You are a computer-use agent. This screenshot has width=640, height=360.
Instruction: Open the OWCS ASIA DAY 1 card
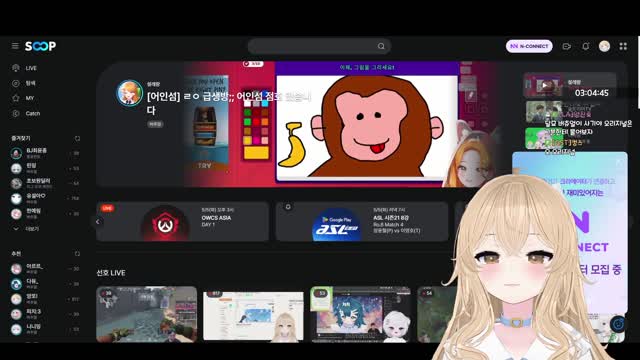click(x=182, y=221)
